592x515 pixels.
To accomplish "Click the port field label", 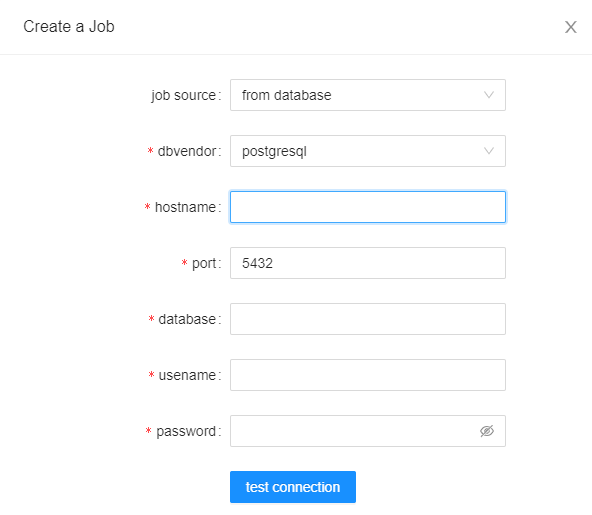I will 204,264.
